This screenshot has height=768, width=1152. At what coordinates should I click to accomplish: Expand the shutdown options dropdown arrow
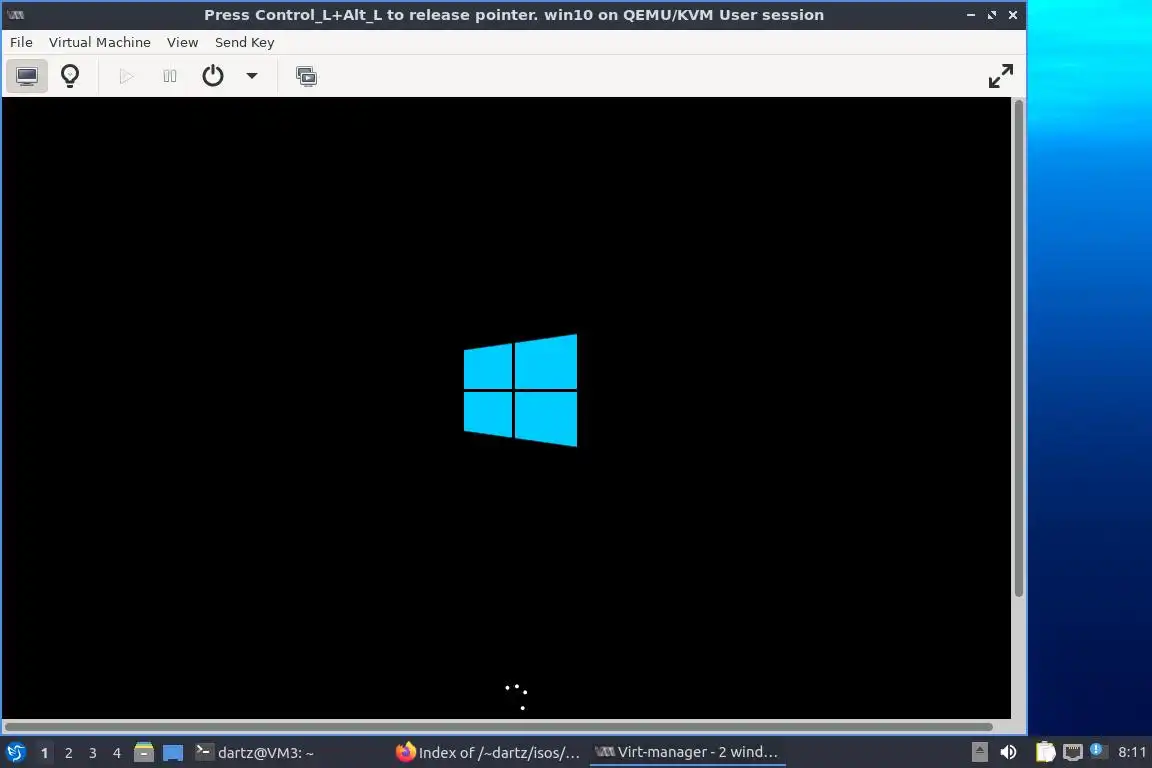pos(252,76)
